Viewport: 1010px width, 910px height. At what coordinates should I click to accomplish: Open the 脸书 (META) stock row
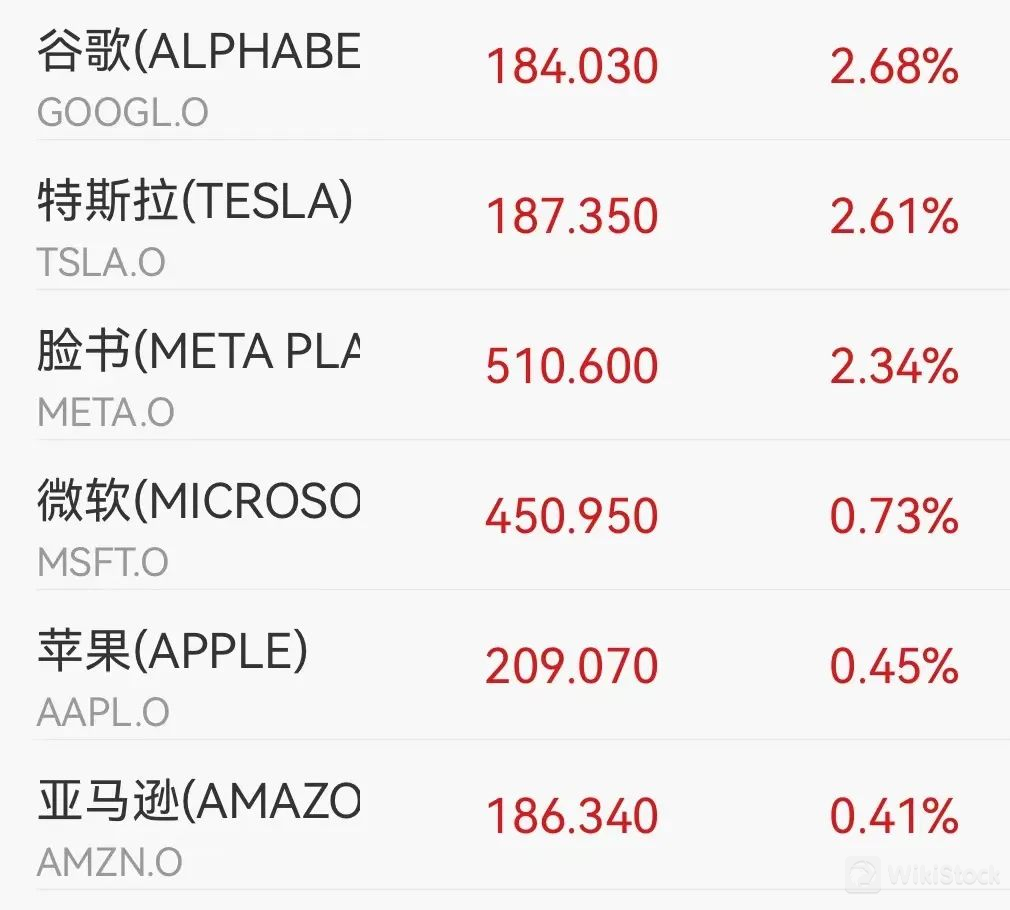[197, 352]
